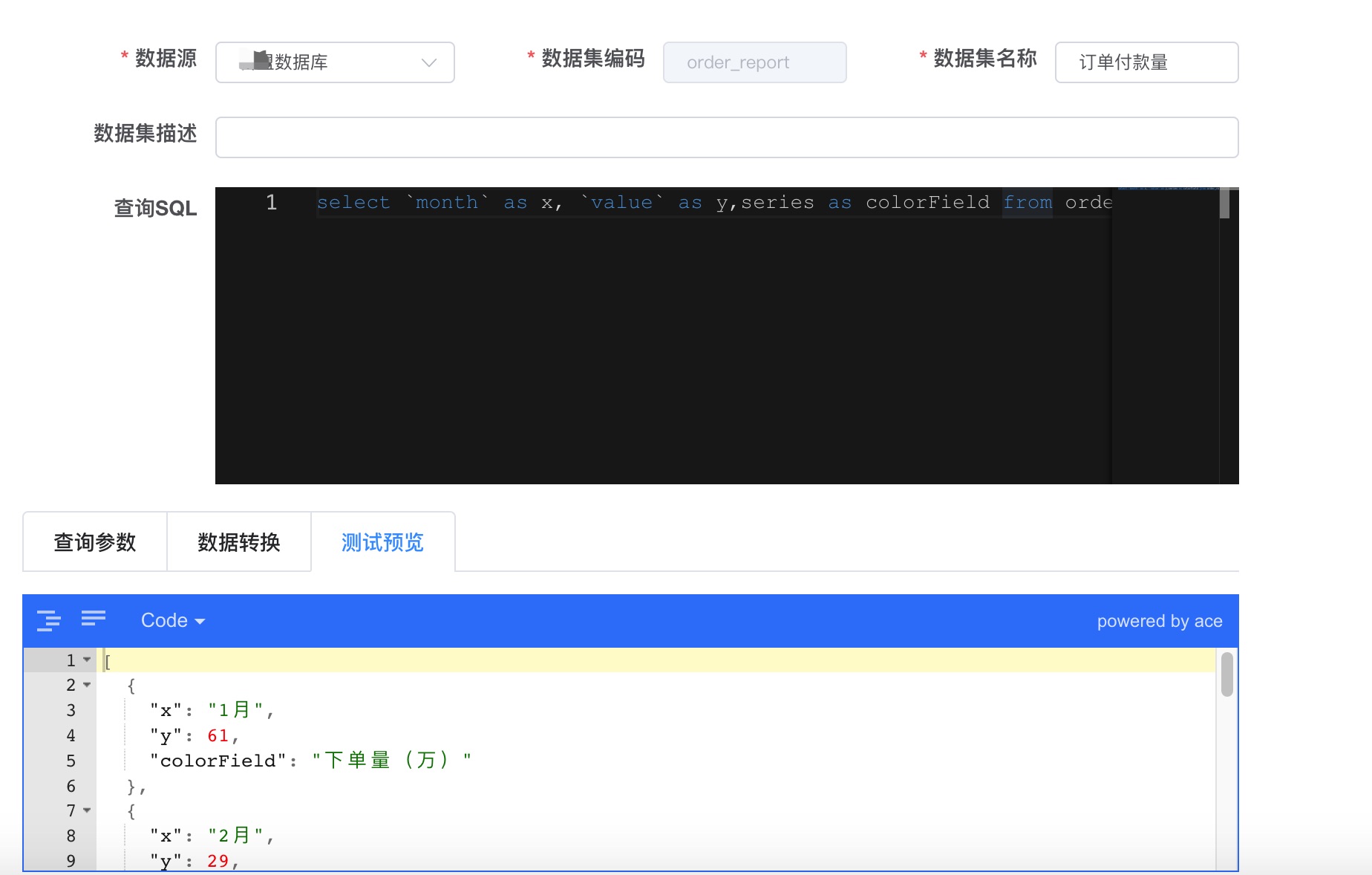1372x875 pixels.
Task: Collapse the object at JSON line 7
Action: tap(87, 810)
